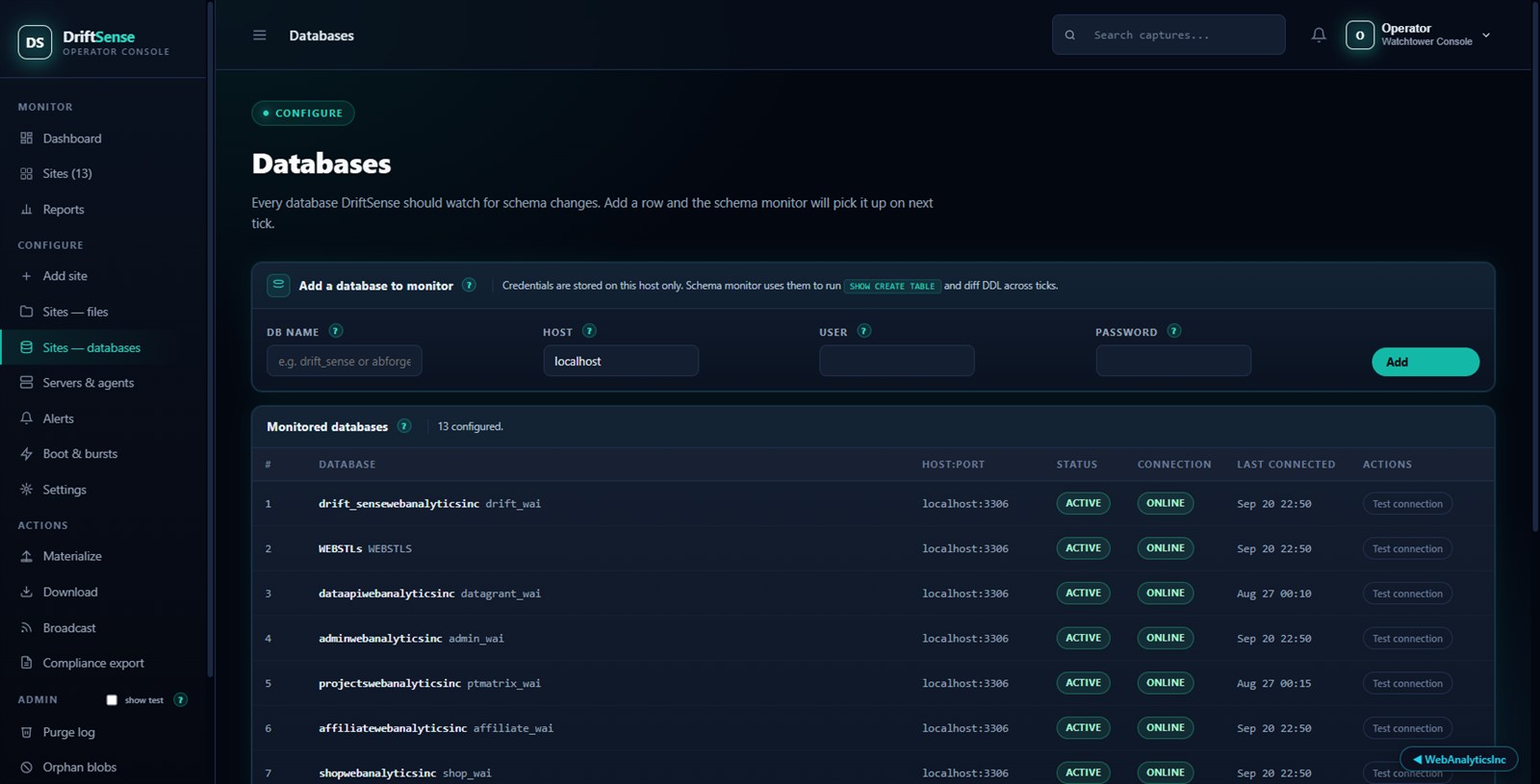Click the Download icon in sidebar
Screen dimensions: 1540x784
click(x=26, y=592)
